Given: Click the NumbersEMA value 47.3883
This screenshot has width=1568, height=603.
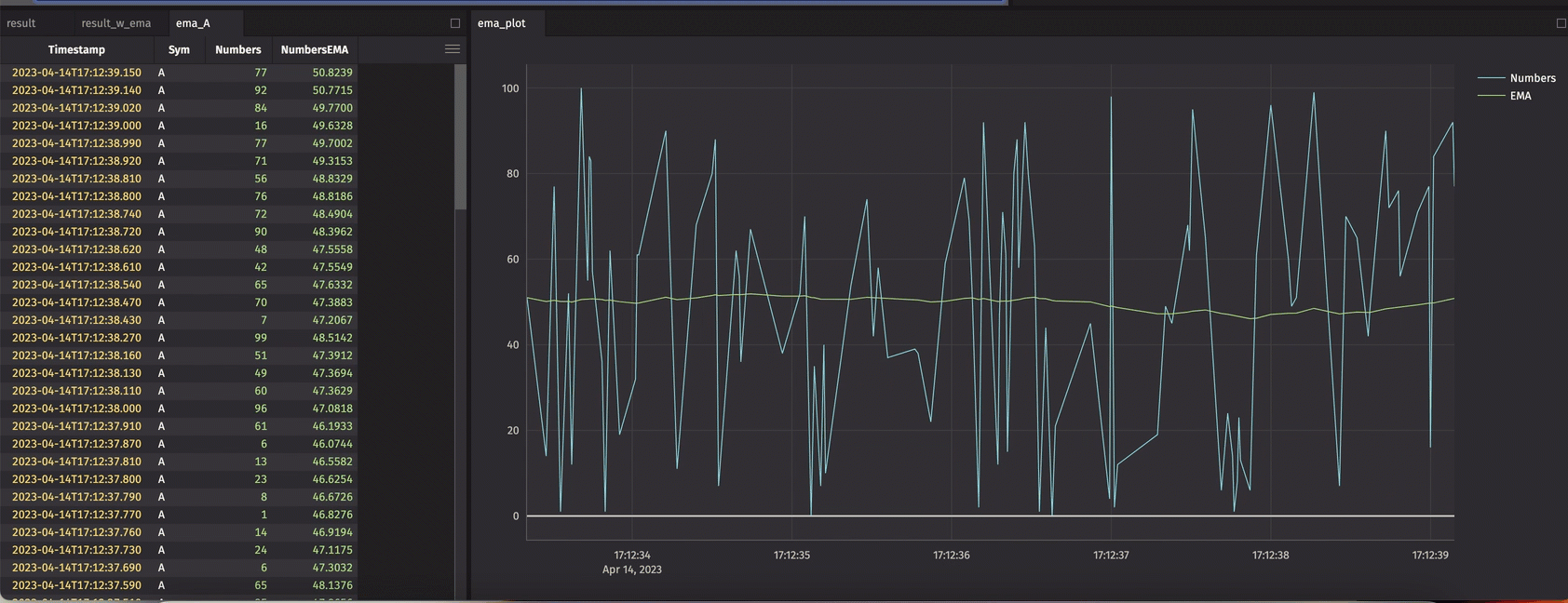Looking at the screenshot, I should point(332,302).
